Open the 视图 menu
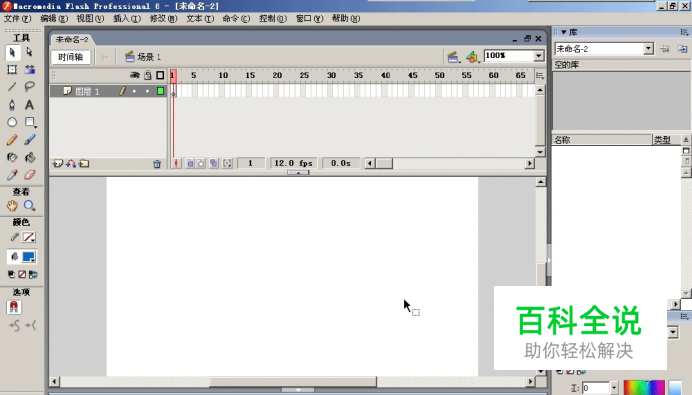This screenshot has width=692, height=395. click(x=90, y=19)
